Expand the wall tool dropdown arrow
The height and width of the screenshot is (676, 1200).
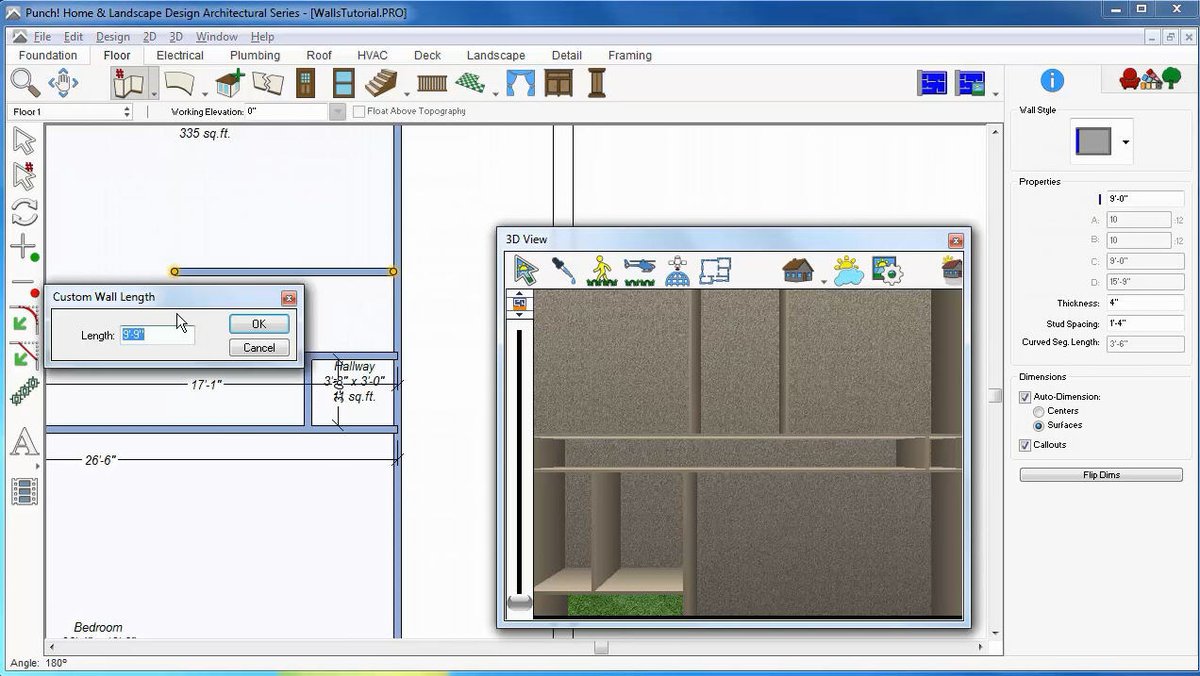(153, 94)
